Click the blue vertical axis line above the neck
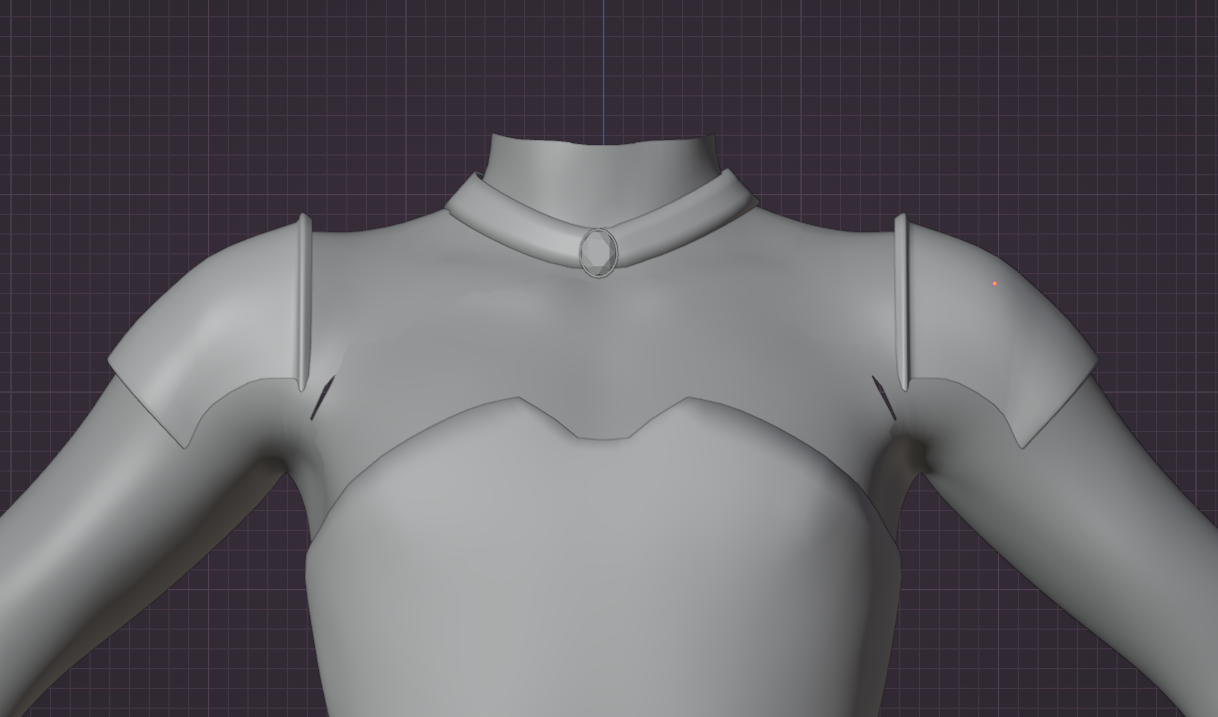 click(602, 60)
